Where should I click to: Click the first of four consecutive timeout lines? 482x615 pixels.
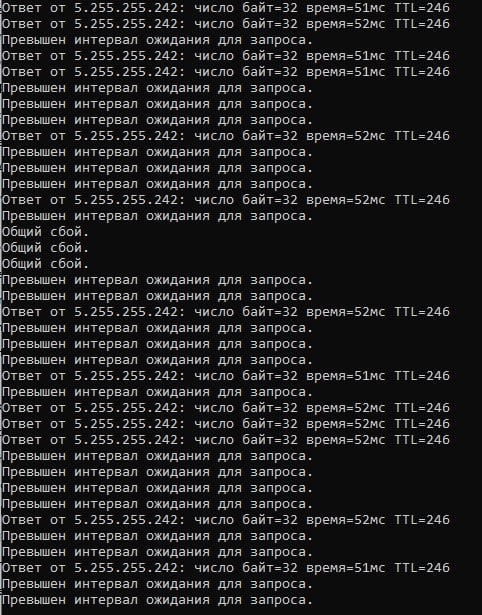(157, 456)
